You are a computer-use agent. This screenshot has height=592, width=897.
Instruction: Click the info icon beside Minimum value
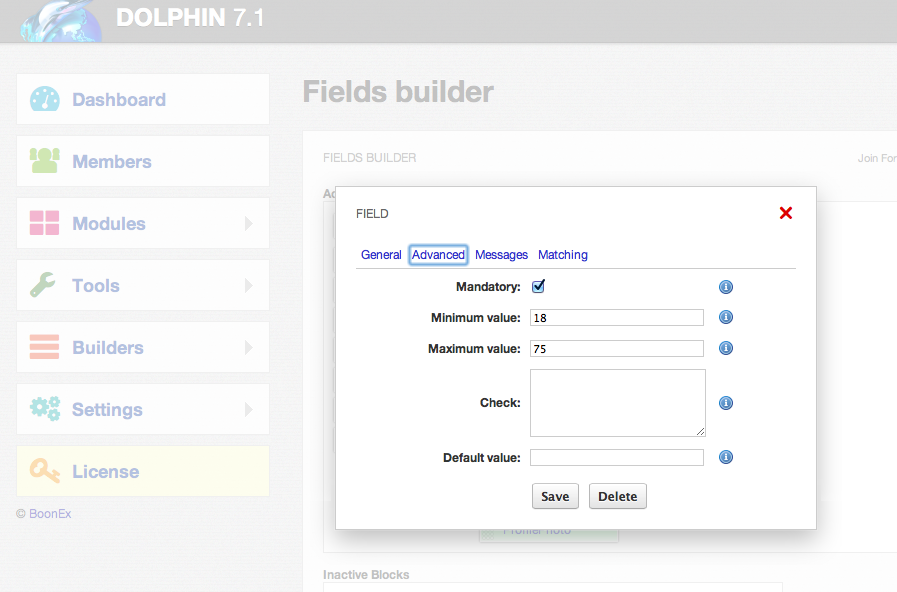click(x=726, y=318)
